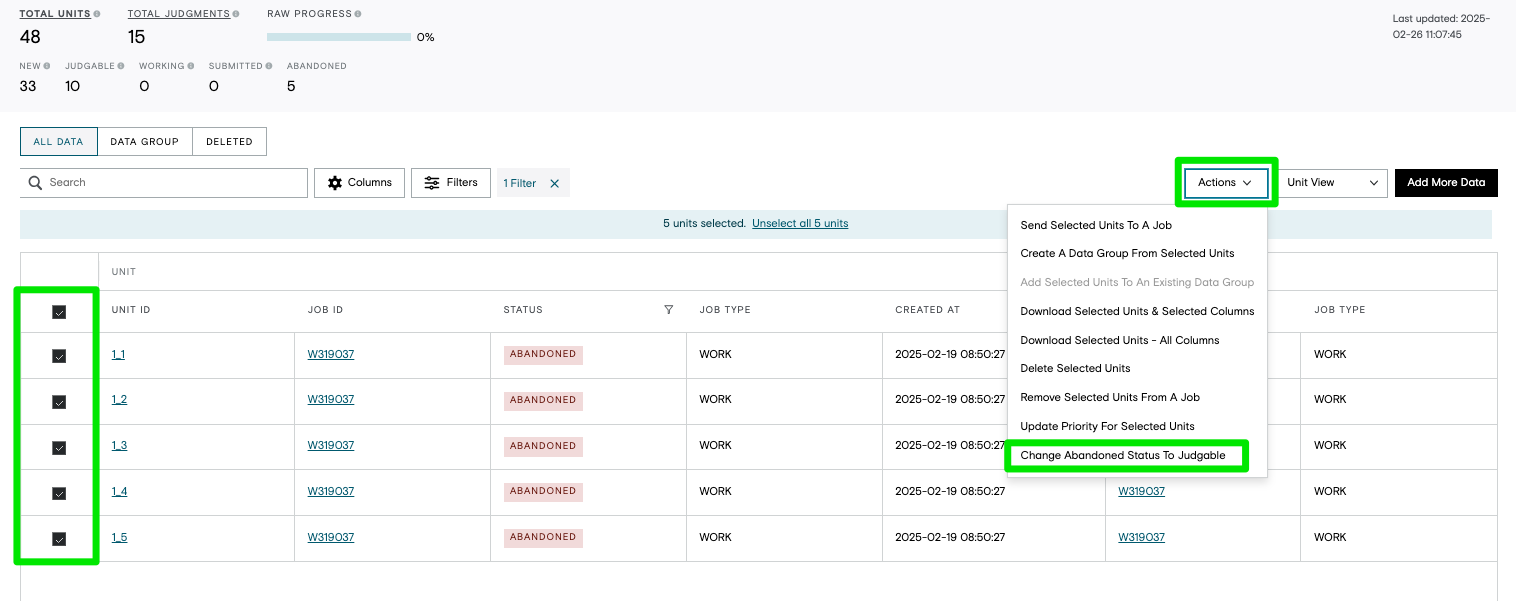Screen dimensions: 1516x601
Task: Choose Change Abandoned Status To Judgable
Action: [x=1137, y=455]
